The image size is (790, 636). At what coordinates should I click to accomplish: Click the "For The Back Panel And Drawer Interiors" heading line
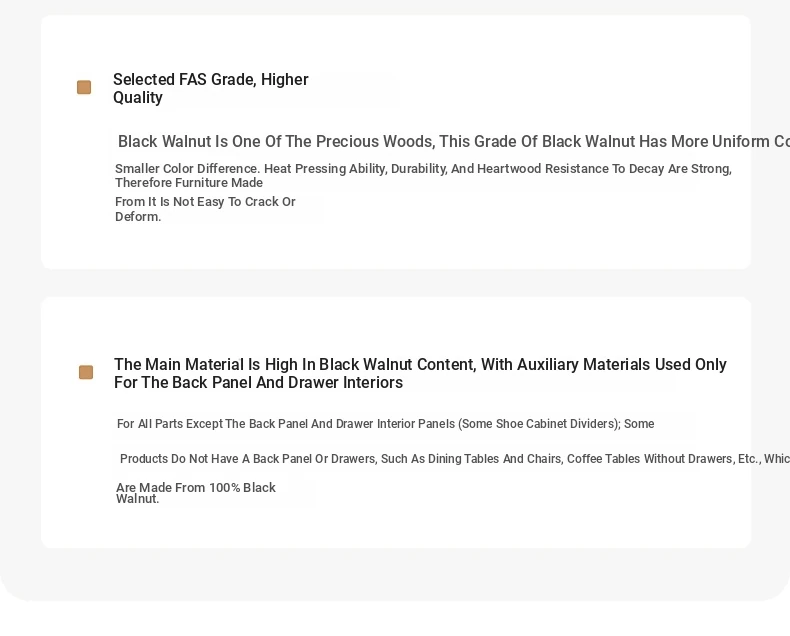click(258, 383)
